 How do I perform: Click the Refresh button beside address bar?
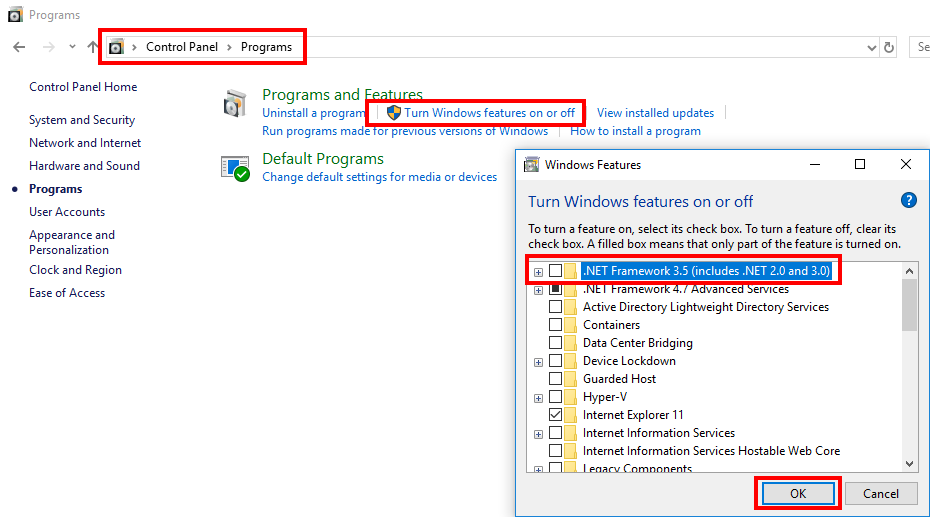click(x=888, y=47)
